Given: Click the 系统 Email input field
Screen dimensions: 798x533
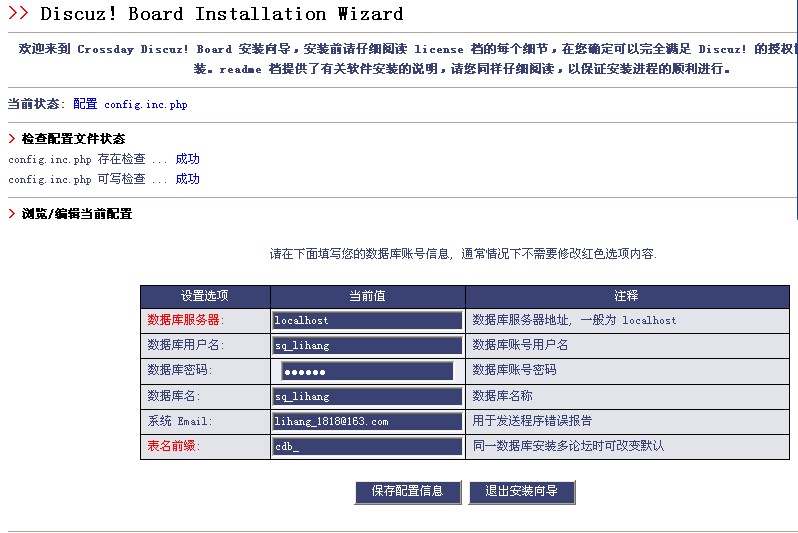Looking at the screenshot, I should [367, 422].
